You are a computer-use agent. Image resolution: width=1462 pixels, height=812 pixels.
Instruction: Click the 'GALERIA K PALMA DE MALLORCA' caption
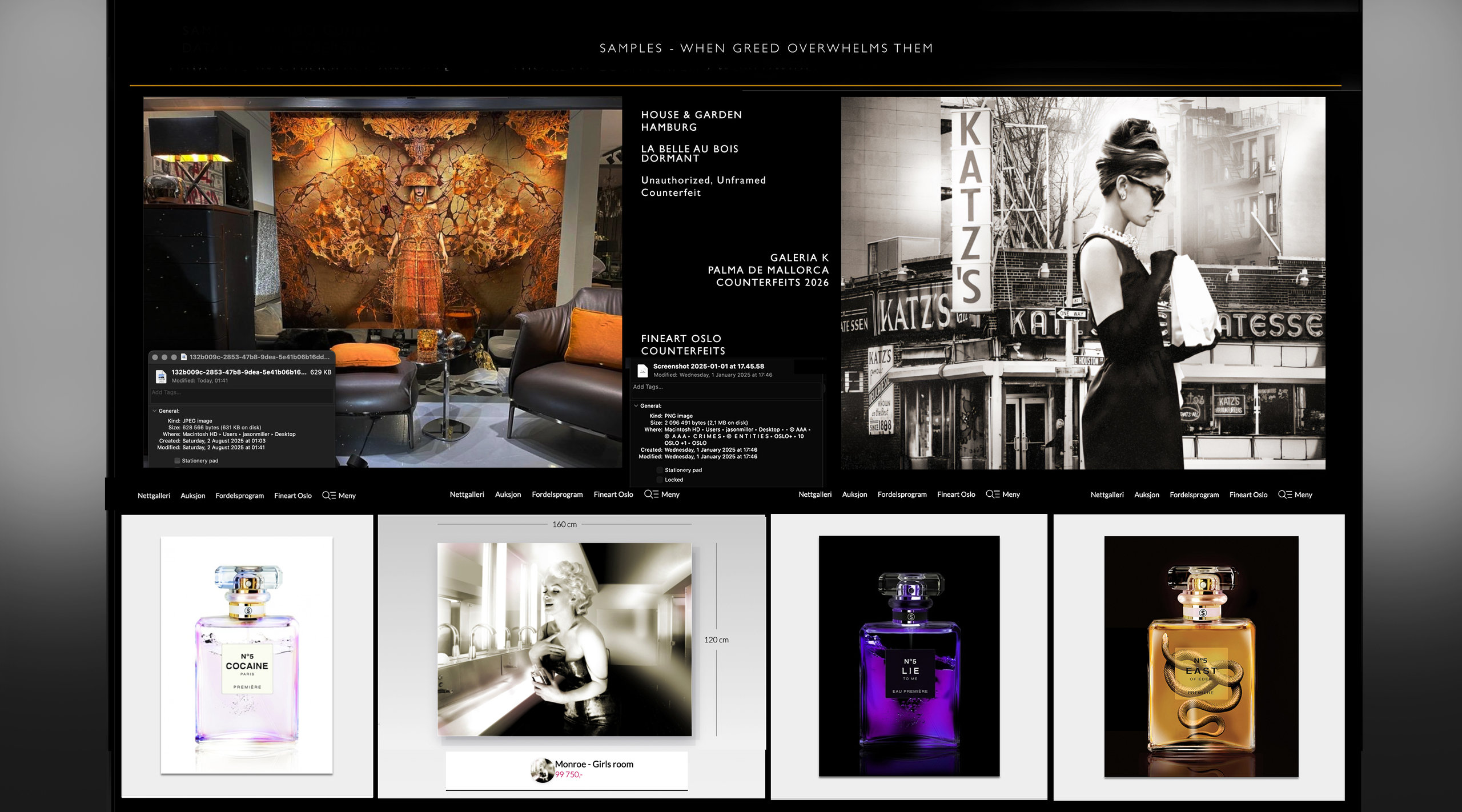pos(768,264)
